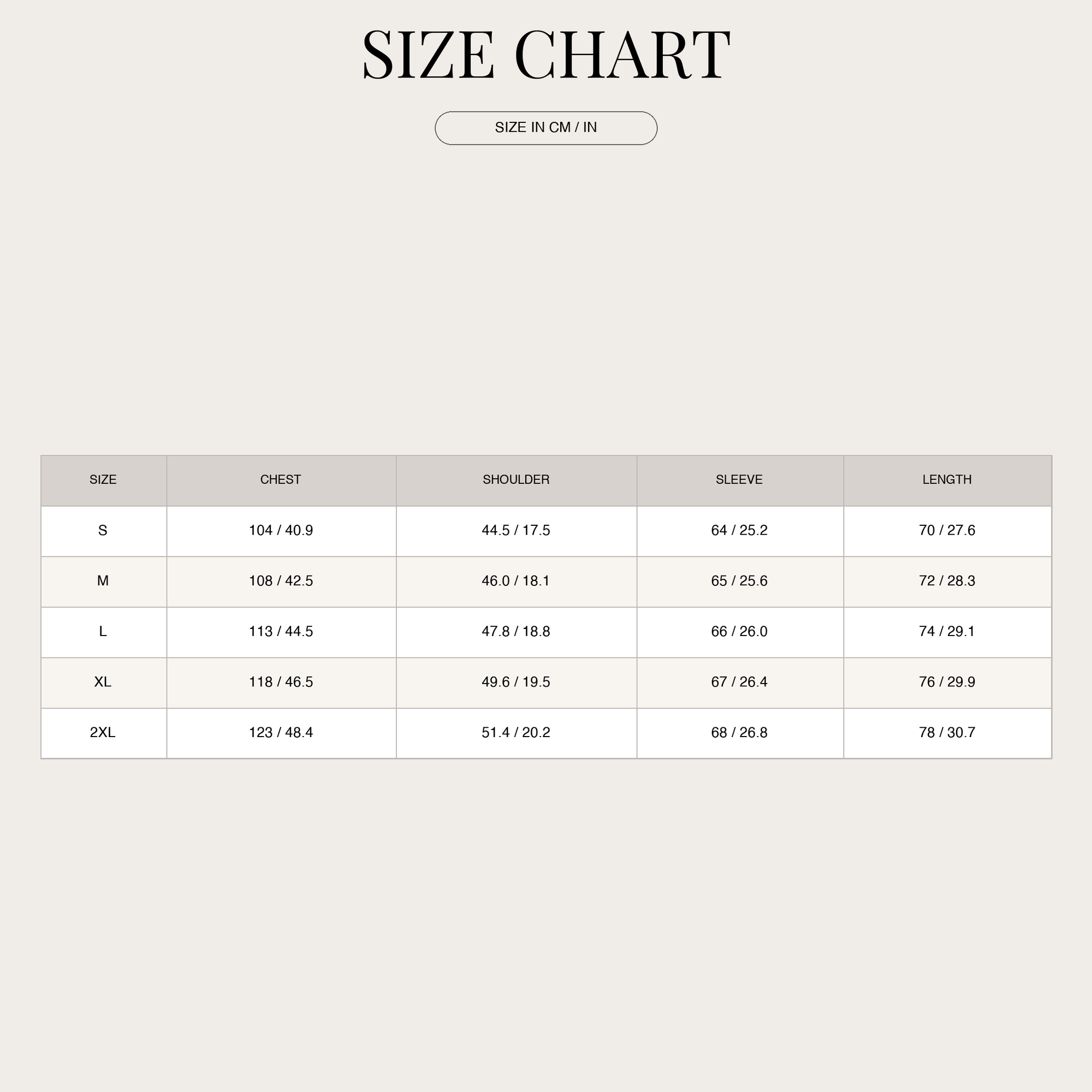Select the SHOULDER column header
The image size is (1092, 1092).
pyautogui.click(x=516, y=479)
